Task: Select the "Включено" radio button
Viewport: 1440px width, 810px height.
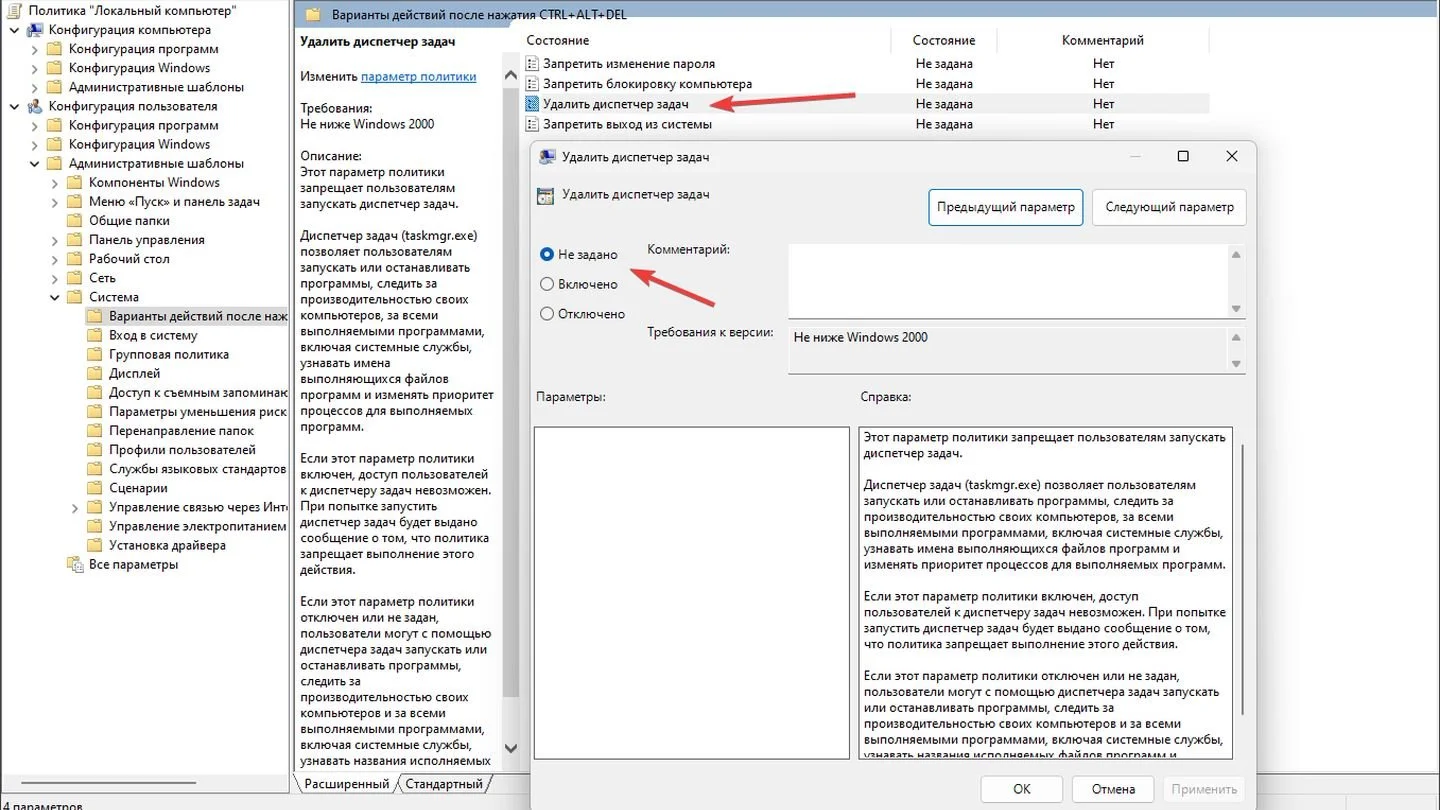Action: (547, 284)
